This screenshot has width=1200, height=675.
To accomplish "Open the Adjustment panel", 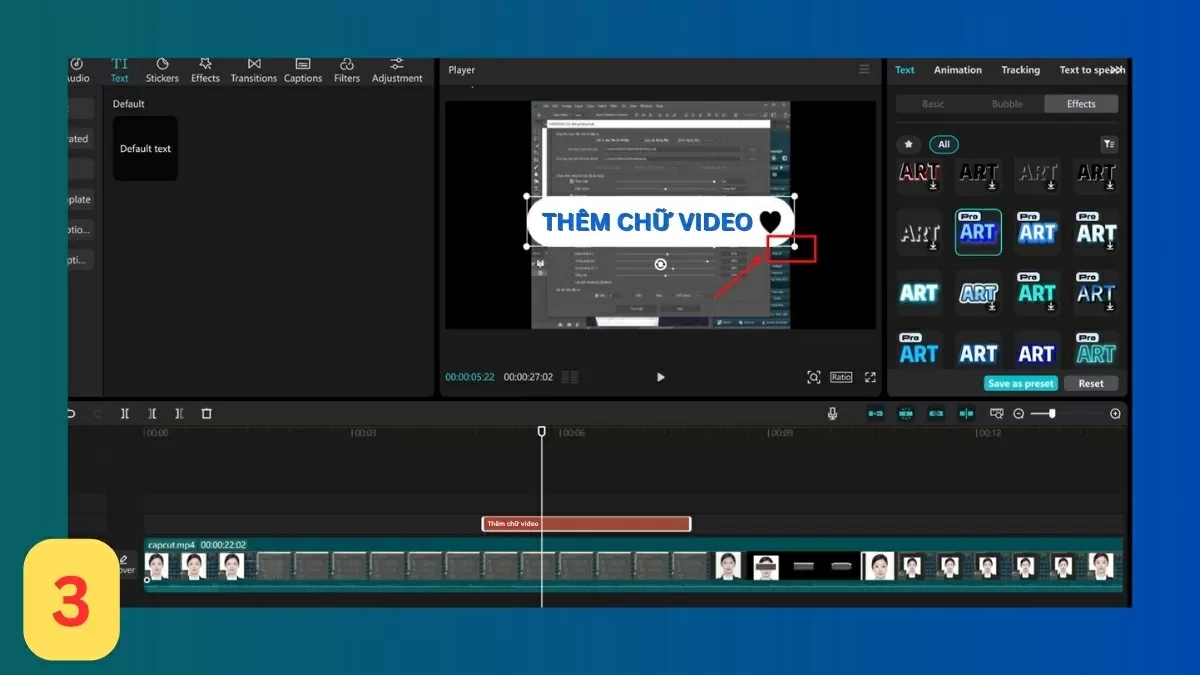I will tap(397, 70).
